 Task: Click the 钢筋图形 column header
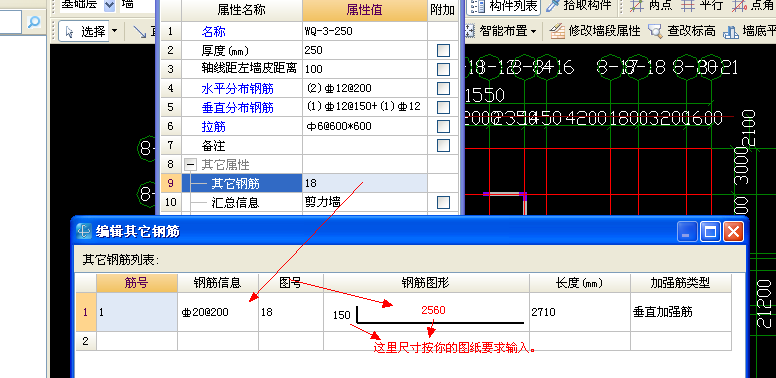coord(426,283)
